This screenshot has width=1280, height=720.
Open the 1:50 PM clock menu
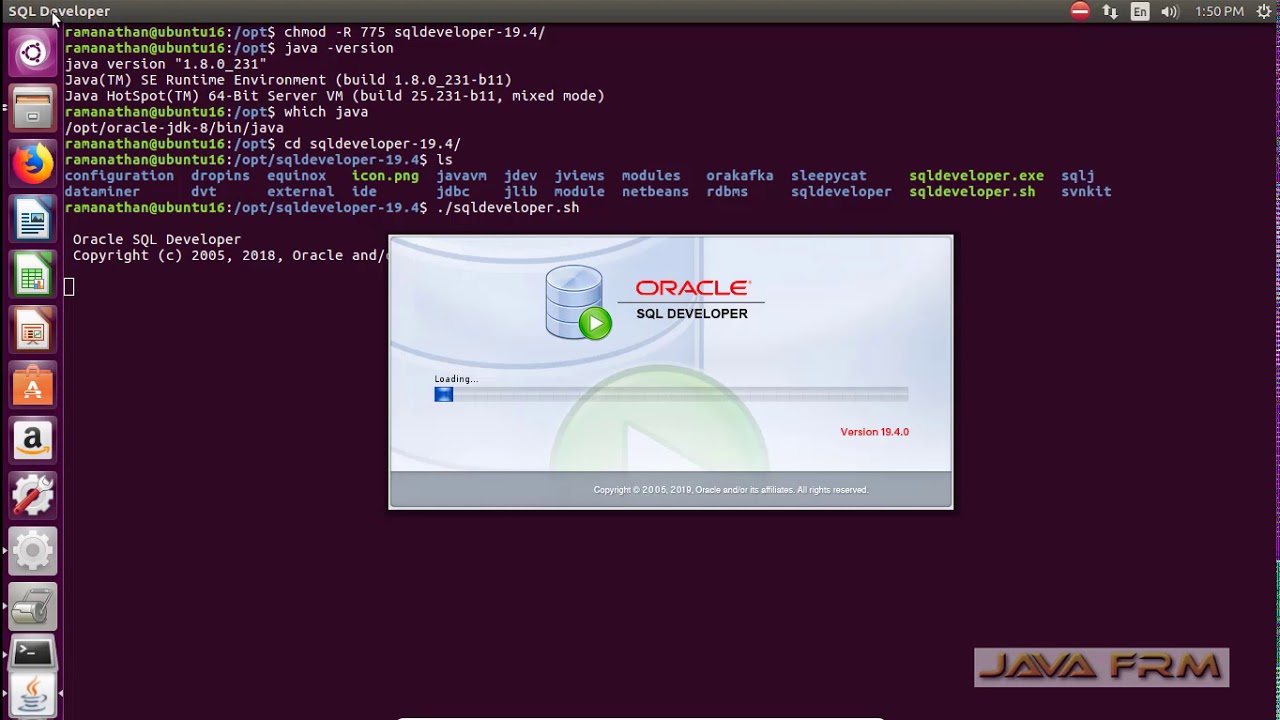(1219, 11)
